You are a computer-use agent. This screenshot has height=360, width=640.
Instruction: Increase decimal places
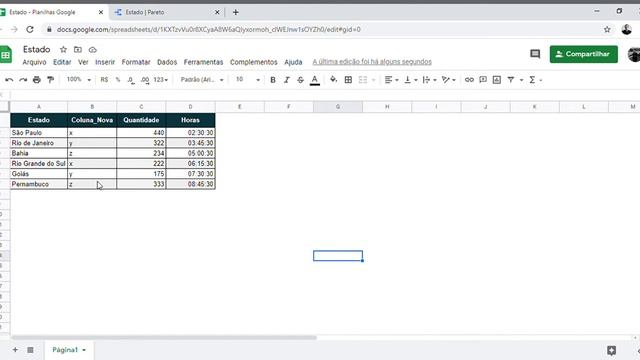pyautogui.click(x=145, y=80)
